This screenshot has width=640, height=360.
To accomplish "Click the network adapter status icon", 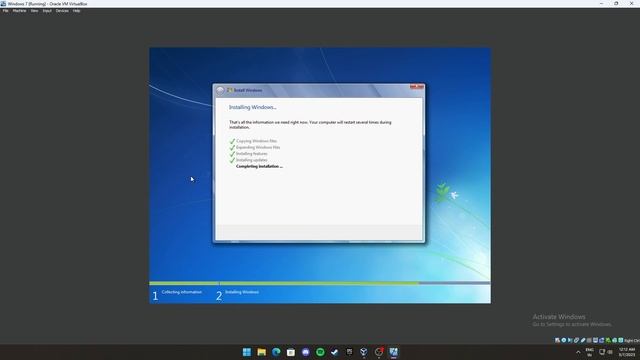I will pos(576,340).
